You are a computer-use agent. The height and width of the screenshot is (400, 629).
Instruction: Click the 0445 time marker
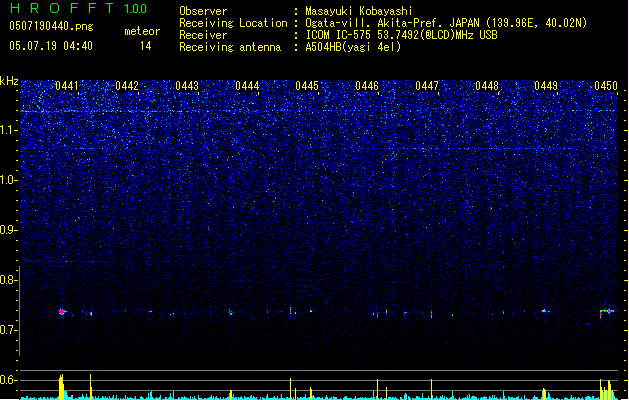tap(307, 86)
